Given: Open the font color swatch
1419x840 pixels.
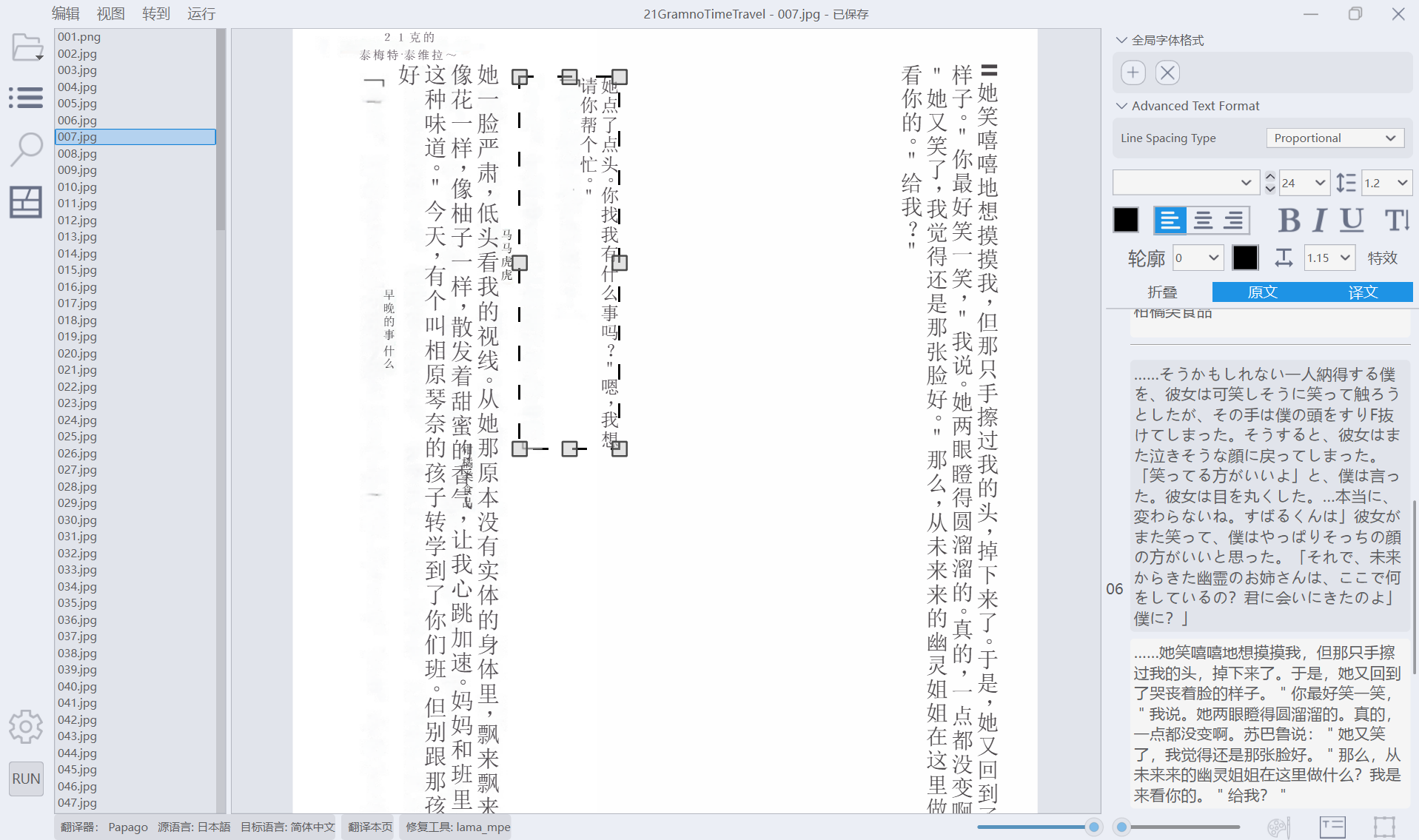Looking at the screenshot, I should 1126,220.
